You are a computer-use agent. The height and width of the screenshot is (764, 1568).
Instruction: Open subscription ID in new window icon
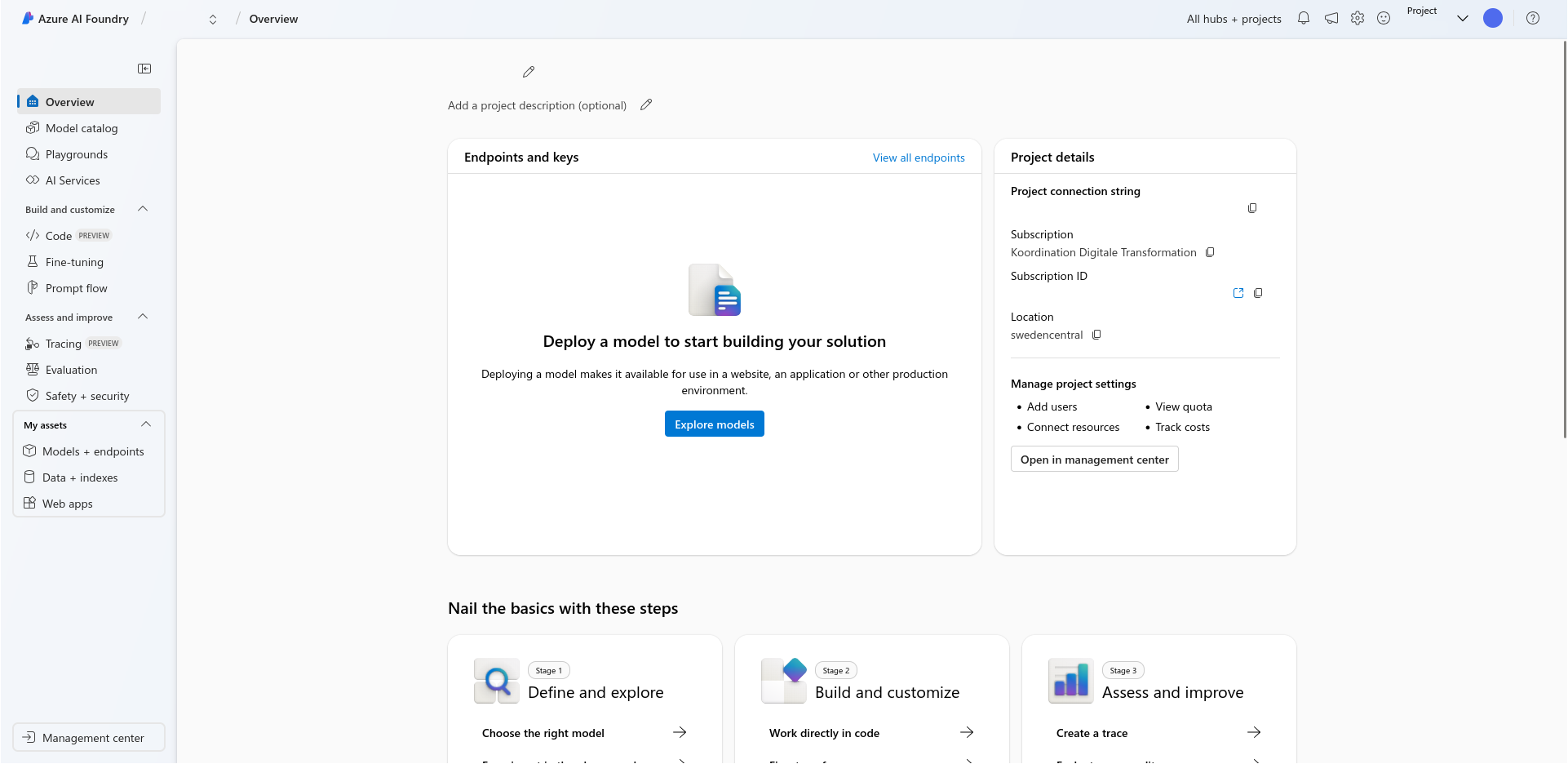(x=1238, y=293)
